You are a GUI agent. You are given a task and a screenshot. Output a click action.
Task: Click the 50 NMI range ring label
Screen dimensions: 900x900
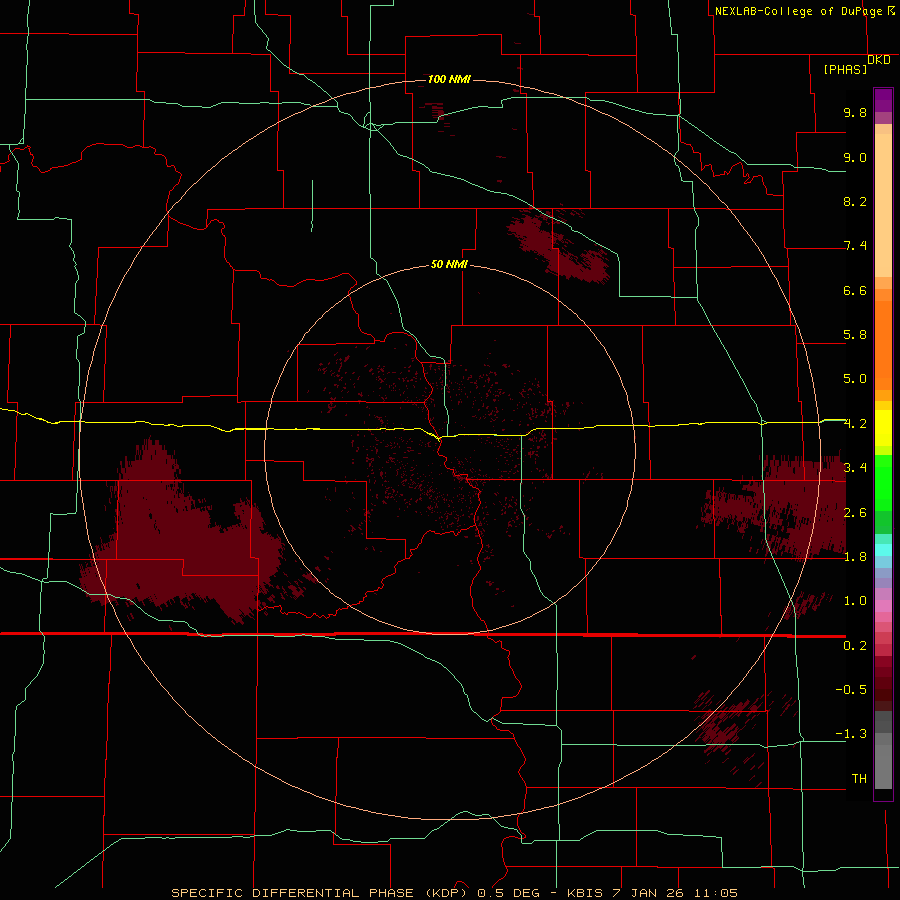[449, 264]
